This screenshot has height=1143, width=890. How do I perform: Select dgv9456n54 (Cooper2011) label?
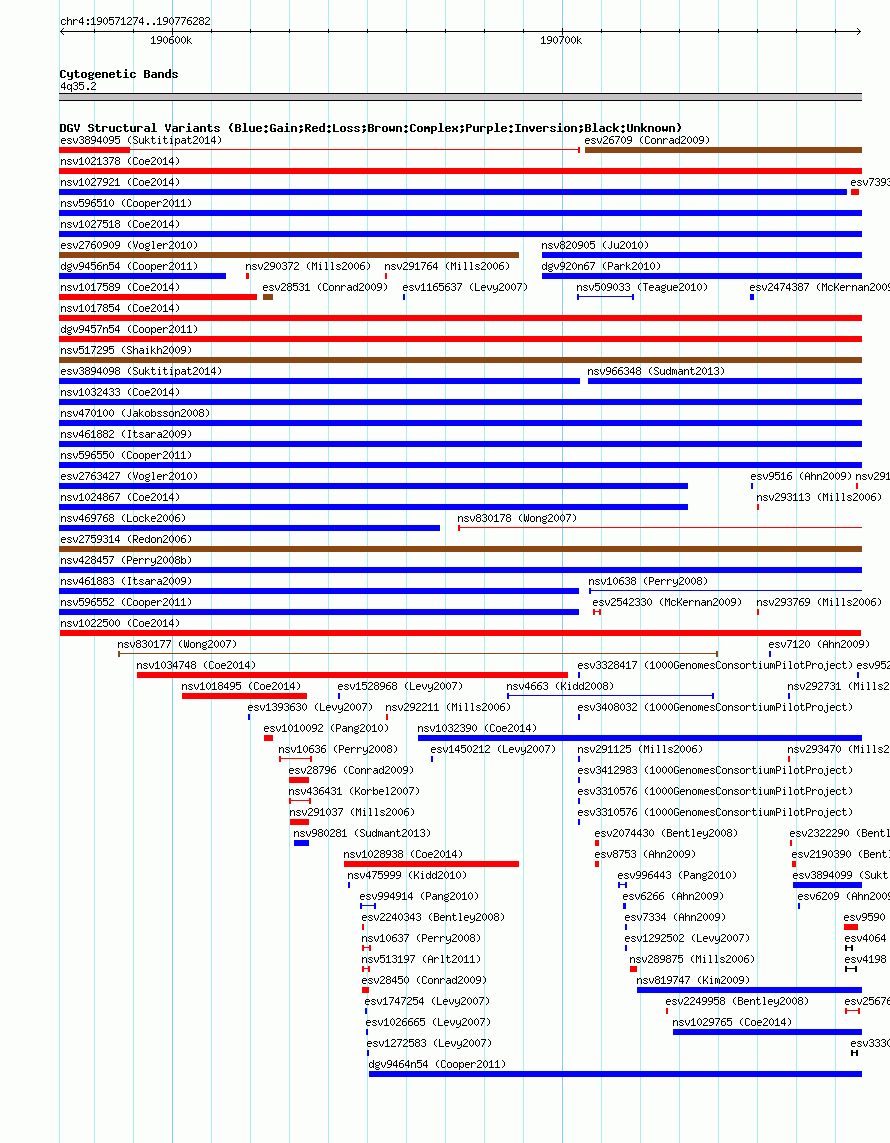pyautogui.click(x=128, y=267)
